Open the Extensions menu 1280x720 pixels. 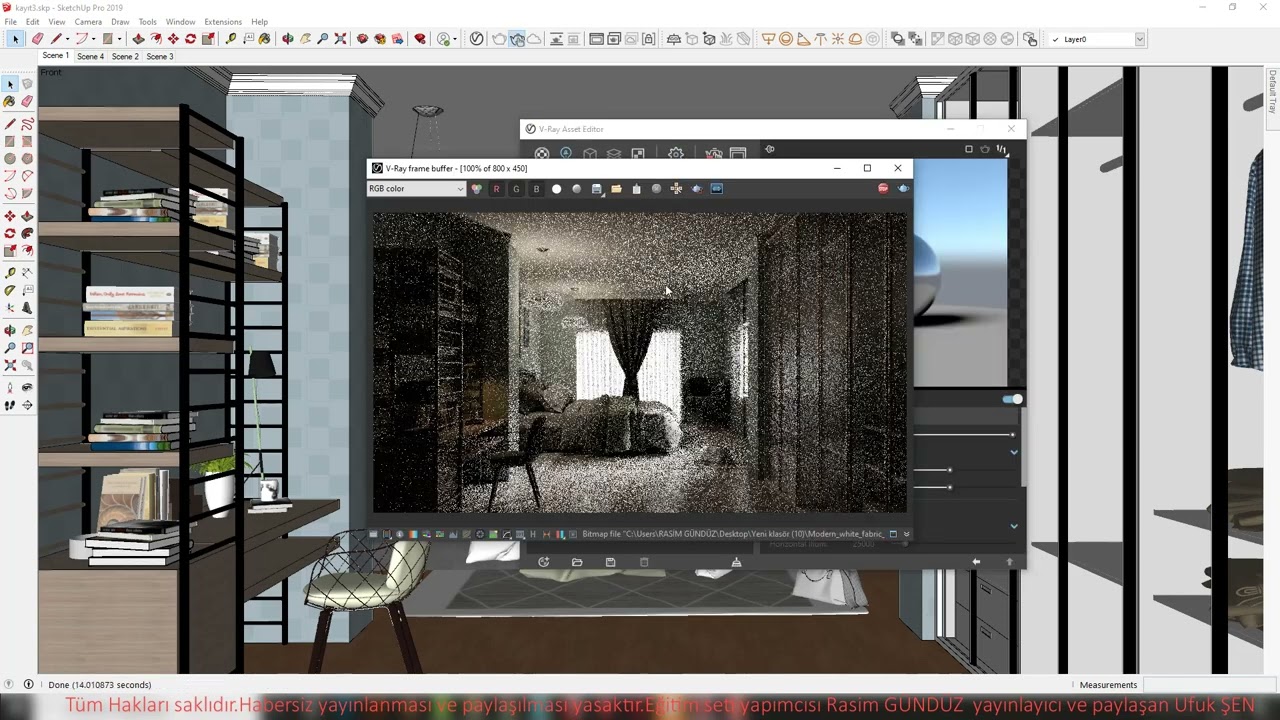(x=222, y=21)
